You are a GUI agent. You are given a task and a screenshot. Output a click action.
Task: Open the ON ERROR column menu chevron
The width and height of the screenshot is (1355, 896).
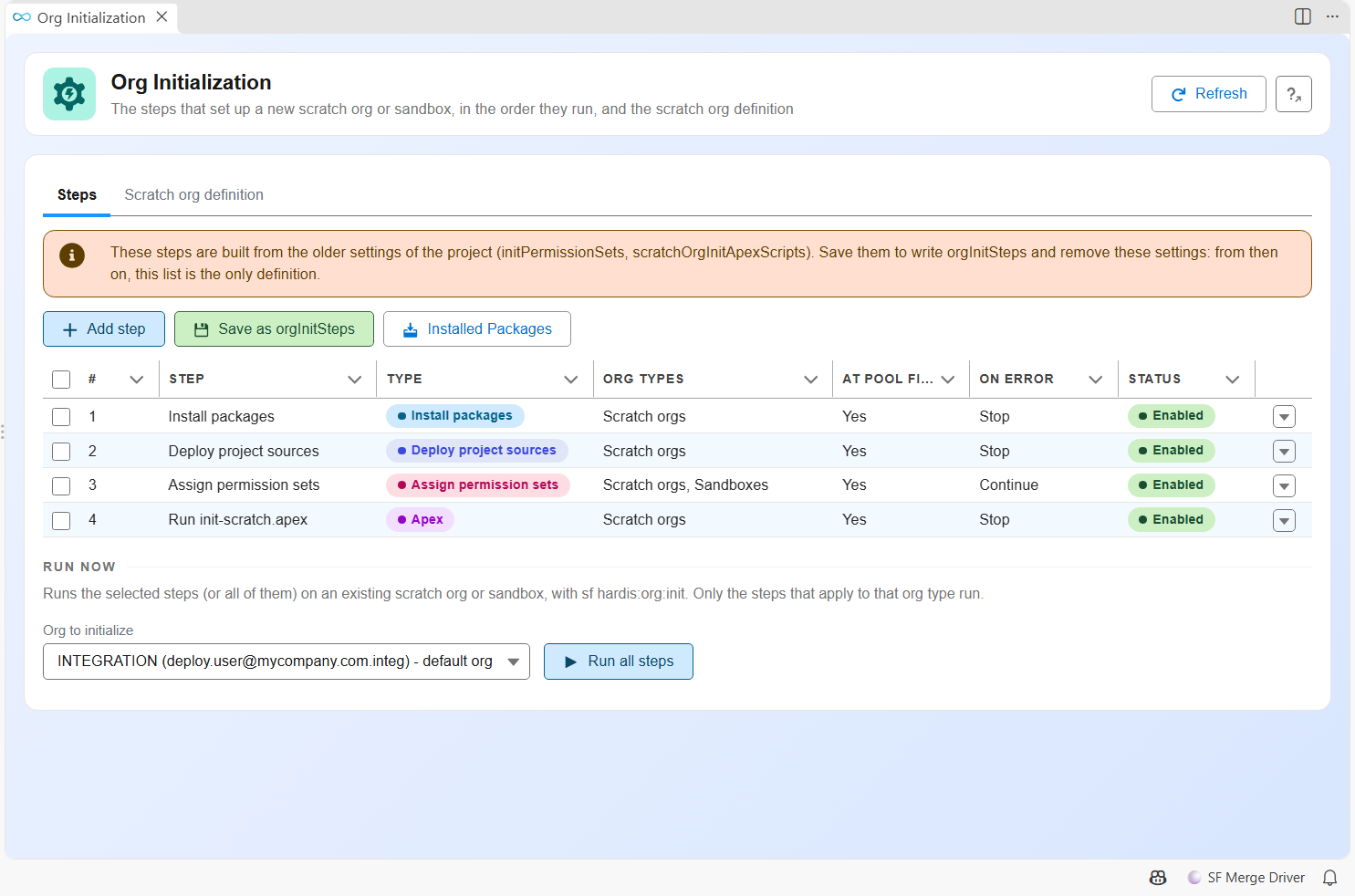[x=1096, y=380]
